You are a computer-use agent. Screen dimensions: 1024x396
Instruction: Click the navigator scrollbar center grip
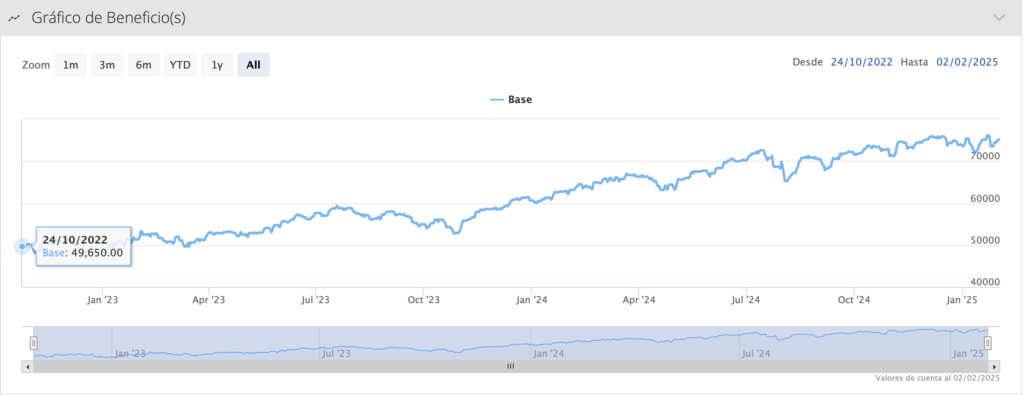point(511,367)
